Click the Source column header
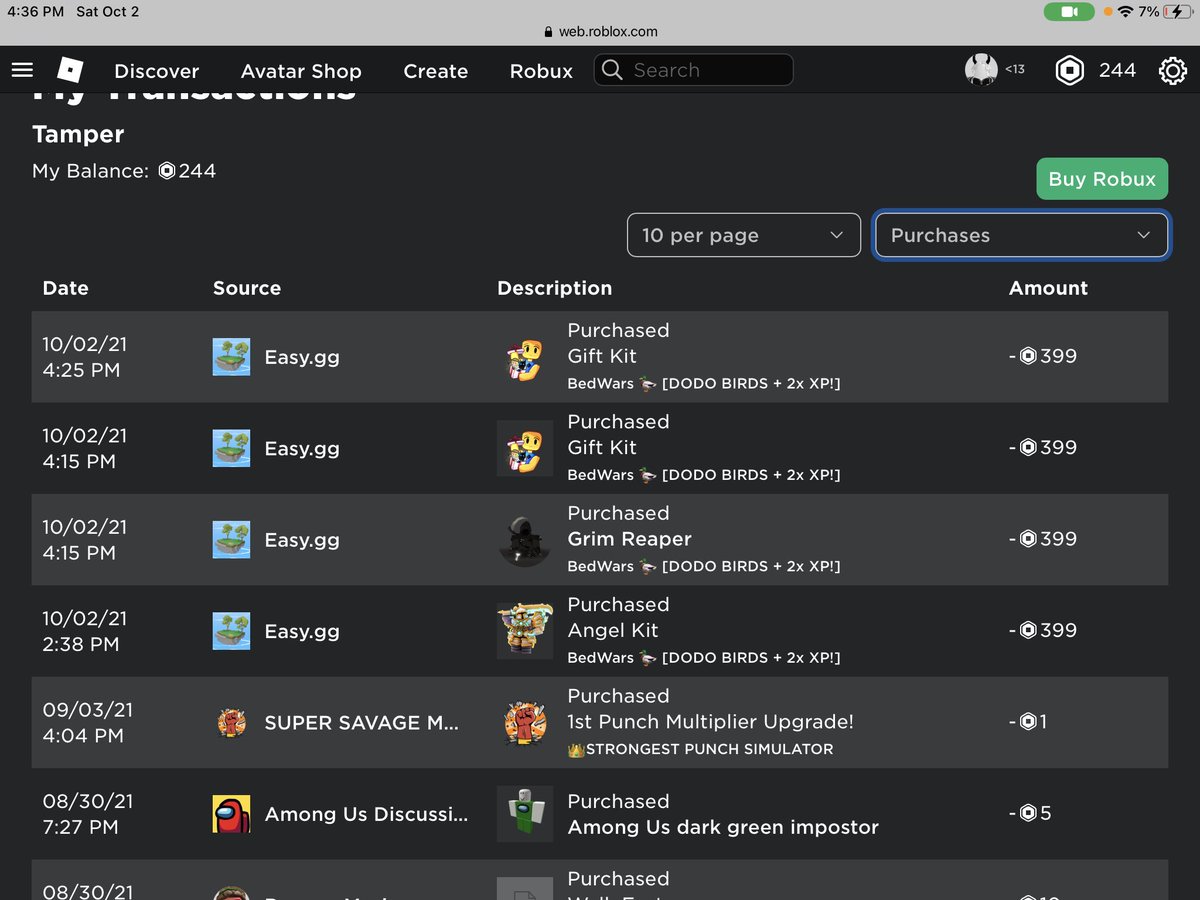This screenshot has height=900, width=1200. pos(247,288)
